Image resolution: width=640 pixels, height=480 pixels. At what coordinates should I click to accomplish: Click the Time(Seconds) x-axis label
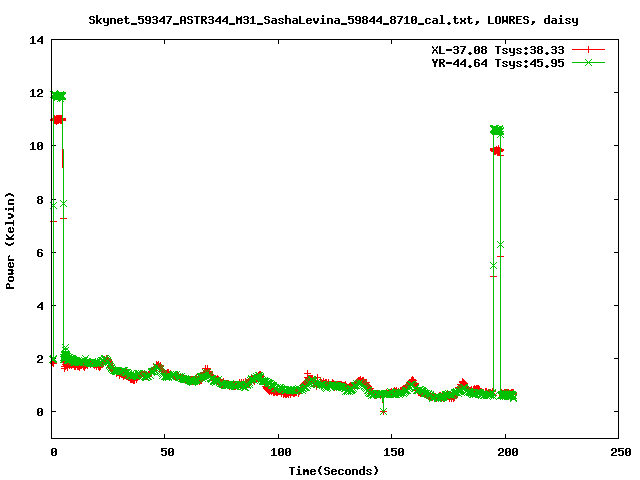(334, 470)
